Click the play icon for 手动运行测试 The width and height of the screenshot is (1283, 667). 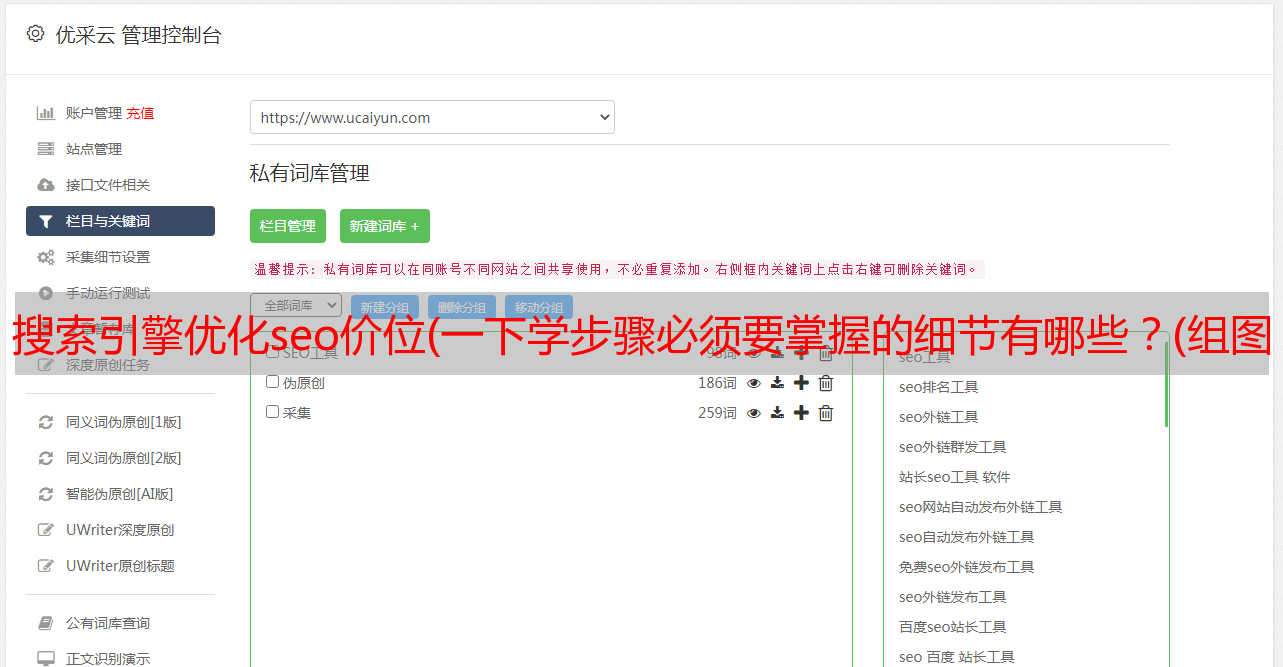[x=45, y=293]
